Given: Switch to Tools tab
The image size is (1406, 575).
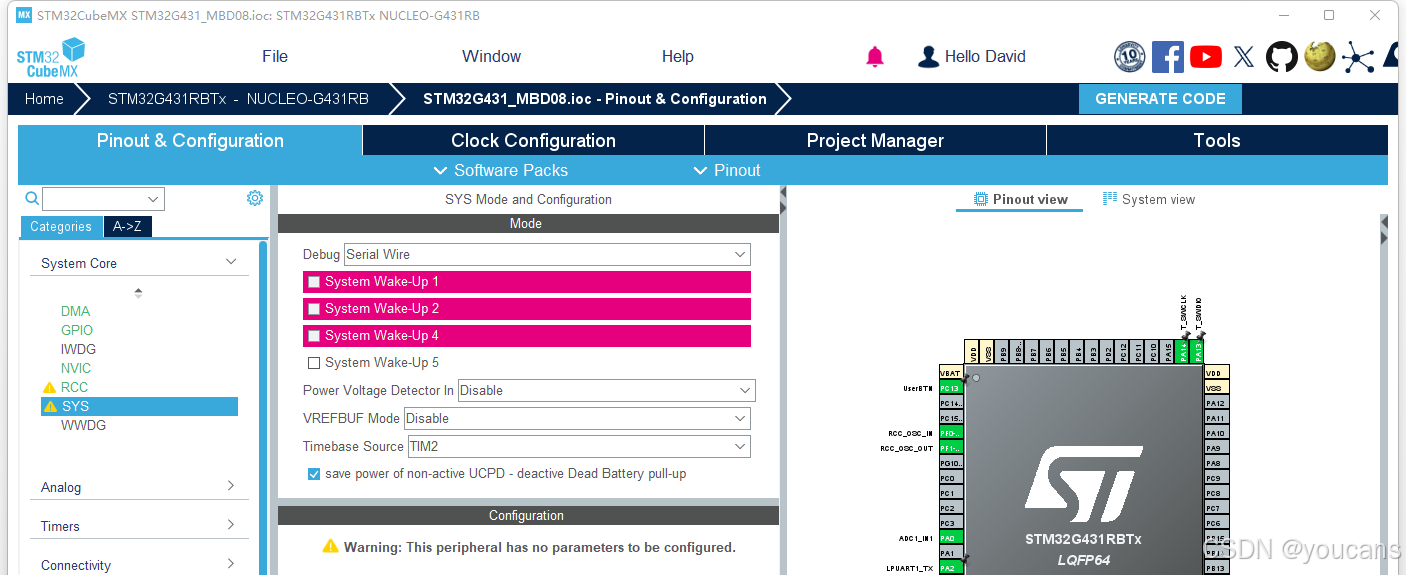Looking at the screenshot, I should 1217,140.
